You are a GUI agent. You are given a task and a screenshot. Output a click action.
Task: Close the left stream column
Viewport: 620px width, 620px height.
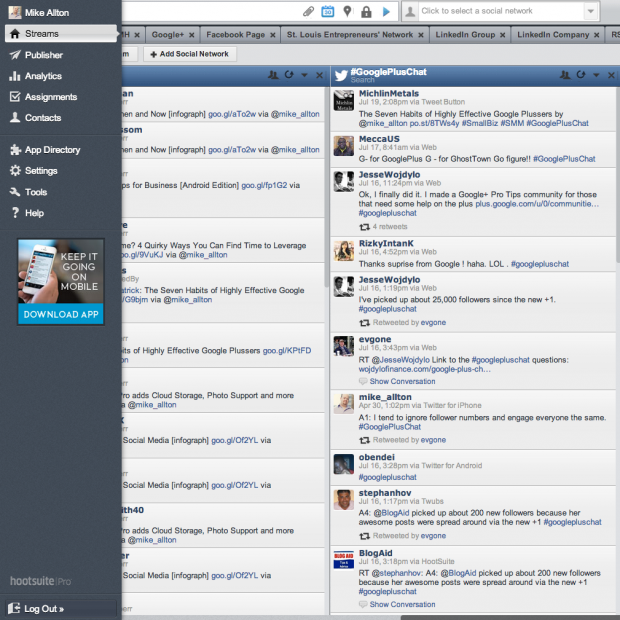(x=319, y=75)
